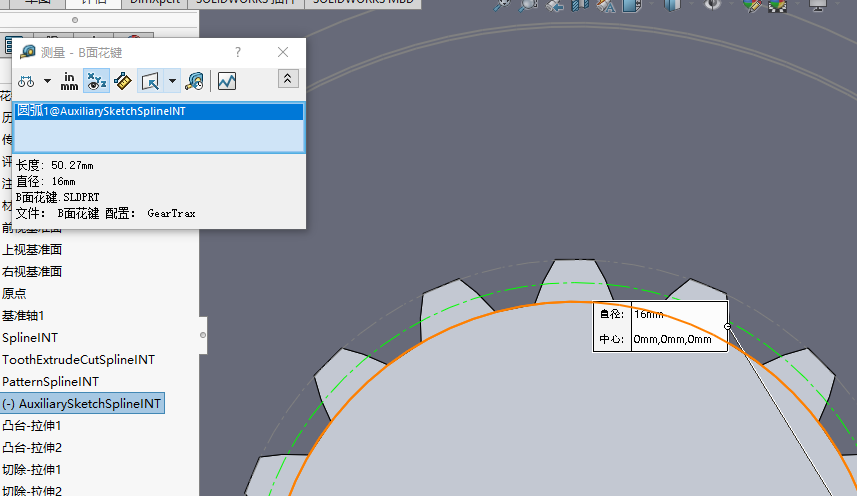The height and width of the screenshot is (496, 857).
Task: Click the Zoom to Fit view icon
Action: coord(502,5)
